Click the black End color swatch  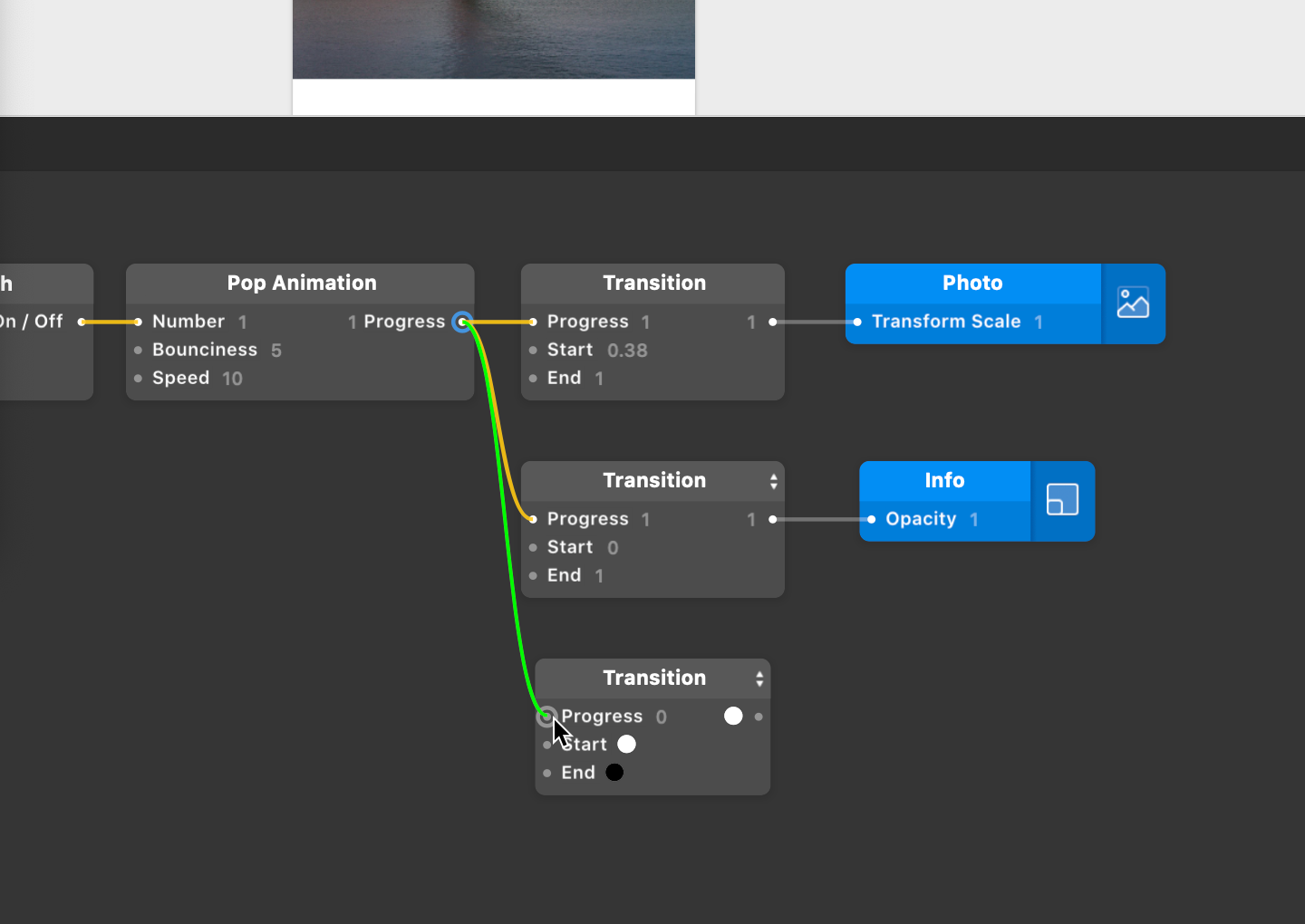click(x=614, y=773)
